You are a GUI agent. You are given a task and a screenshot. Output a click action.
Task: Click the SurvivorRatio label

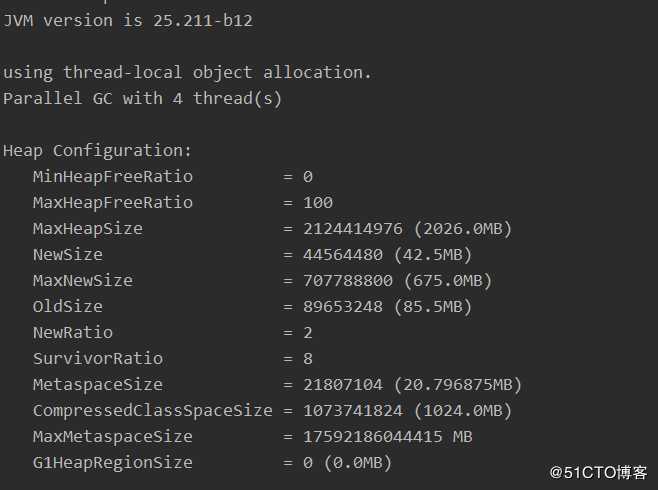tap(97, 358)
